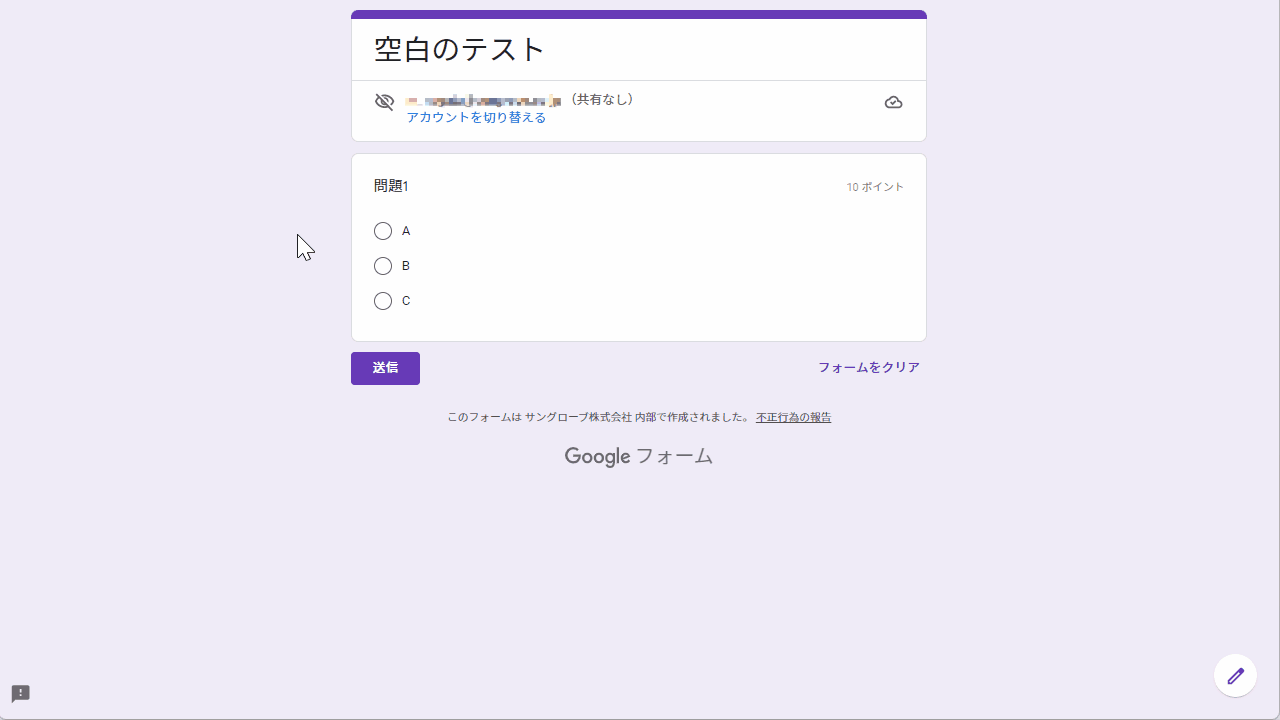Report abuse via 不正行為の報告 link

point(794,418)
